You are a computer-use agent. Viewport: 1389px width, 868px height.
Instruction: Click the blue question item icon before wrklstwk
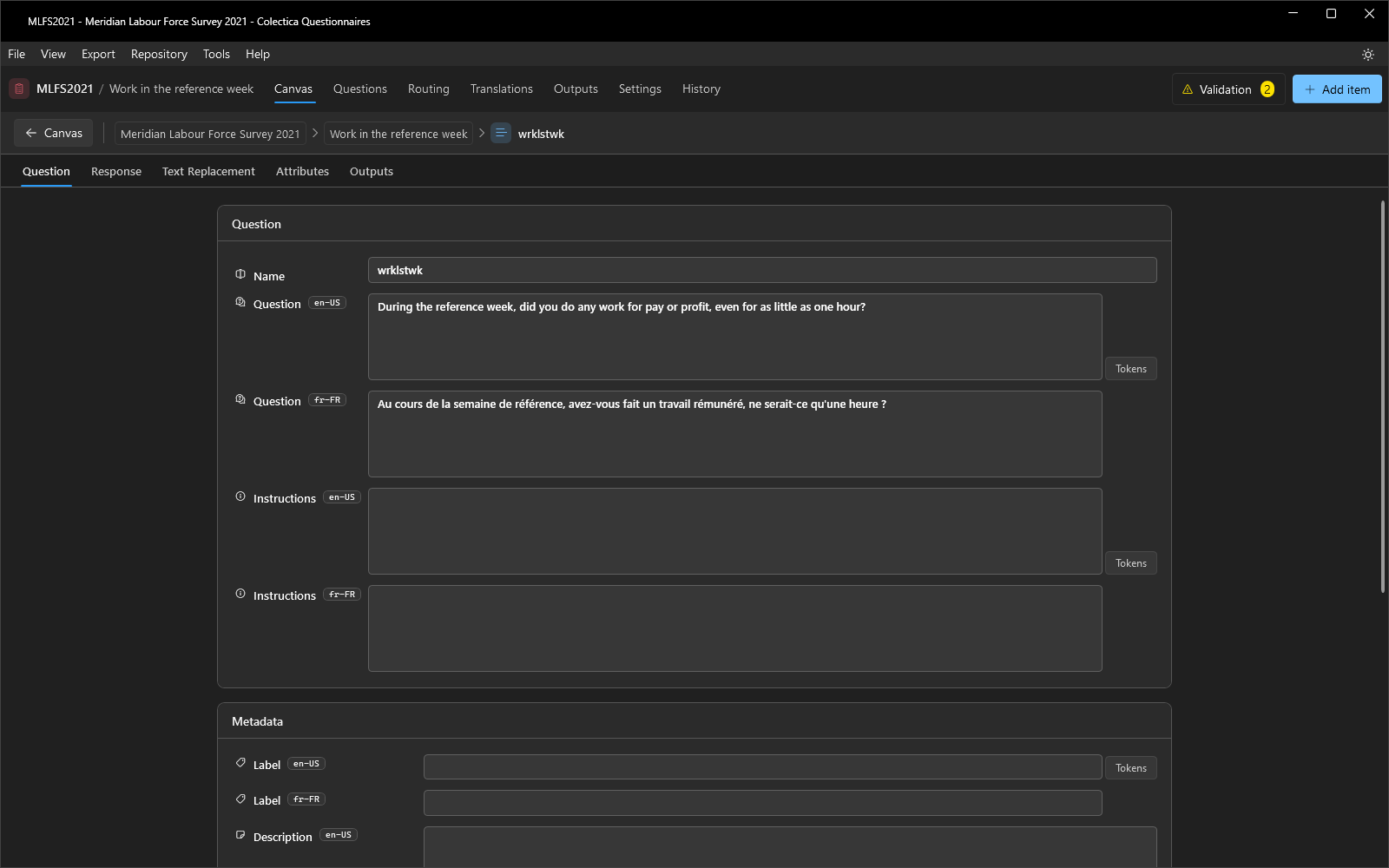point(501,133)
